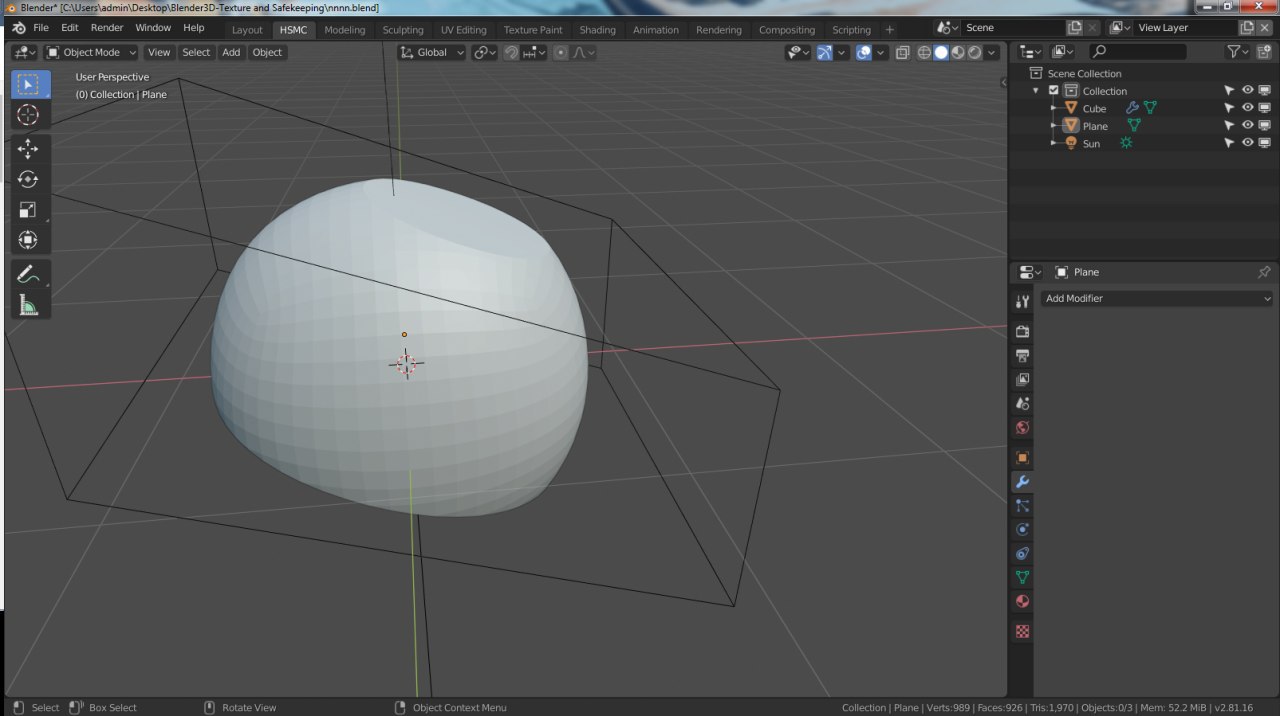Hide the Cube in viewport via eye icon
The width and height of the screenshot is (1280, 716).
(1247, 108)
